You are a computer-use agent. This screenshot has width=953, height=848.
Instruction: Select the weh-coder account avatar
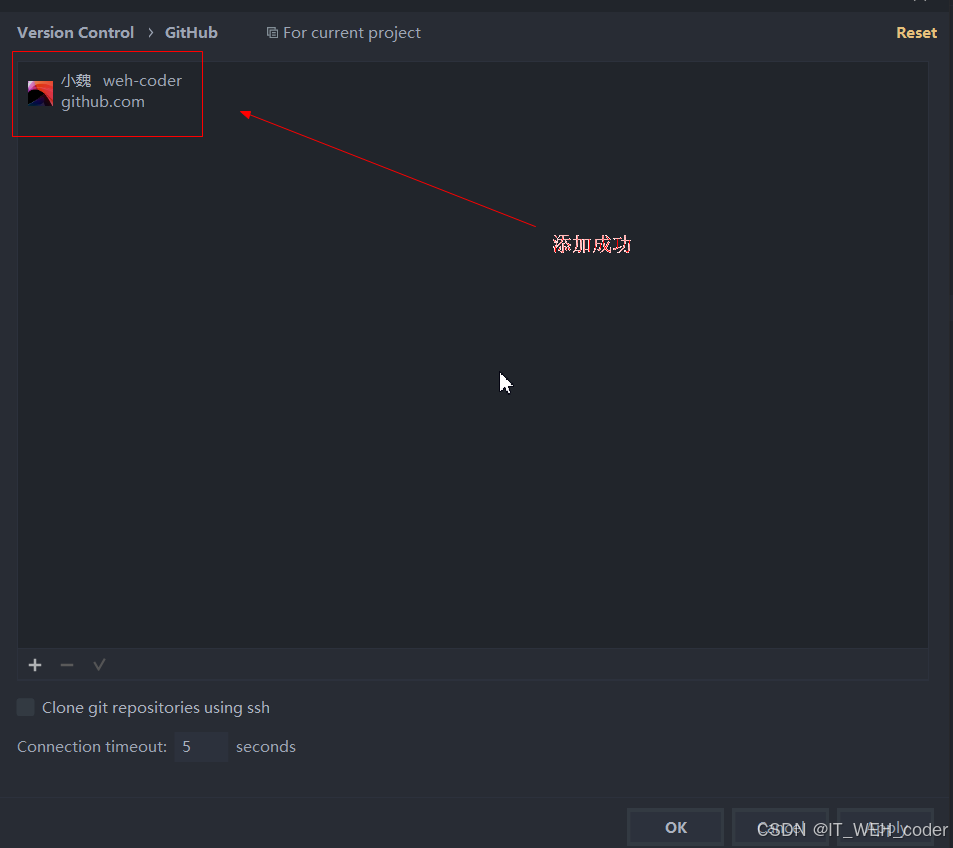pos(40,93)
